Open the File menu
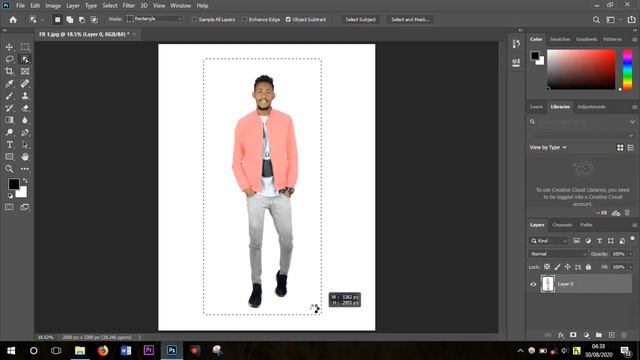The height and width of the screenshot is (360, 640). [20, 6]
